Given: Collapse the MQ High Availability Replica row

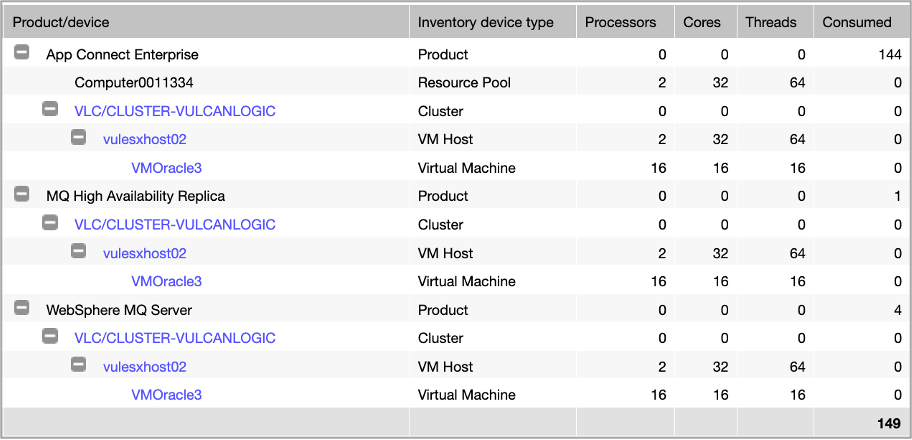Looking at the screenshot, I should click(x=22, y=194).
